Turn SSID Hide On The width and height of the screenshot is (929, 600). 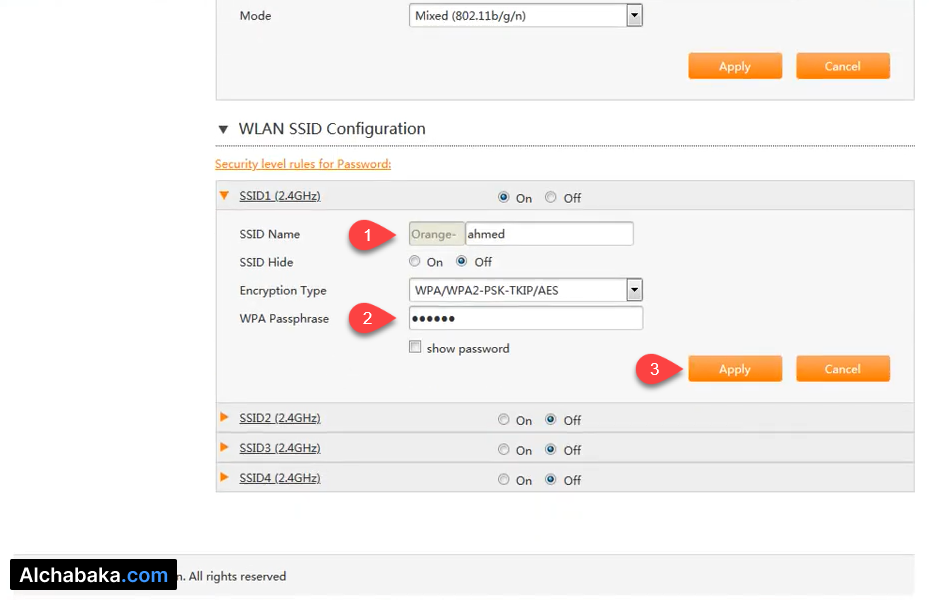[x=414, y=261]
